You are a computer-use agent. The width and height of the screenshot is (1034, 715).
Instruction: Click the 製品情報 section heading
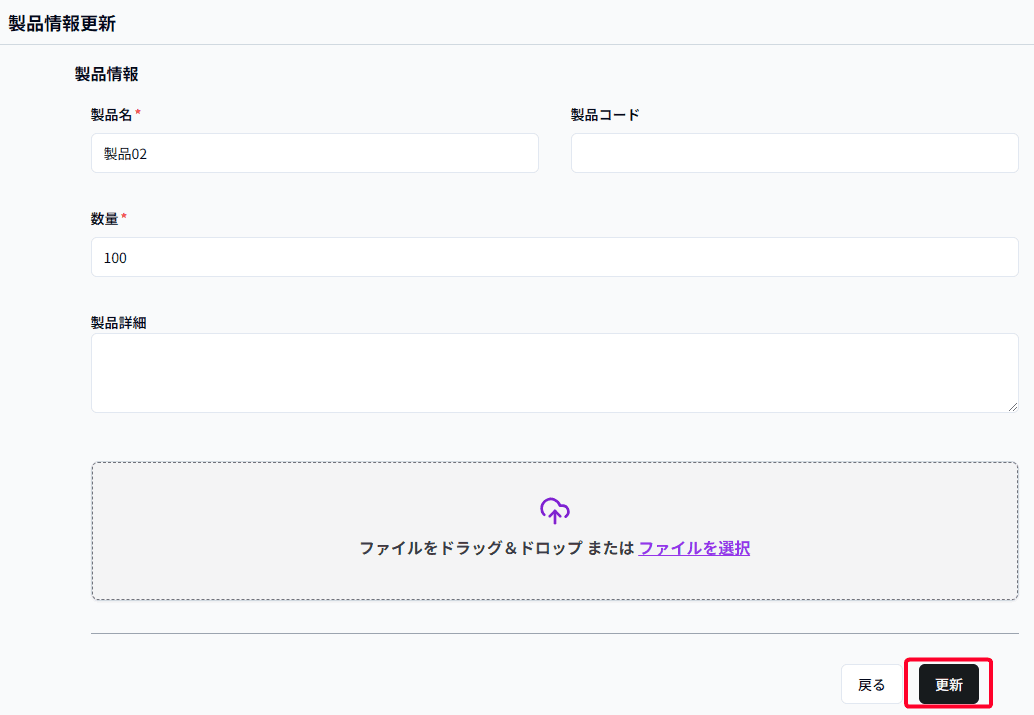[x=104, y=74]
